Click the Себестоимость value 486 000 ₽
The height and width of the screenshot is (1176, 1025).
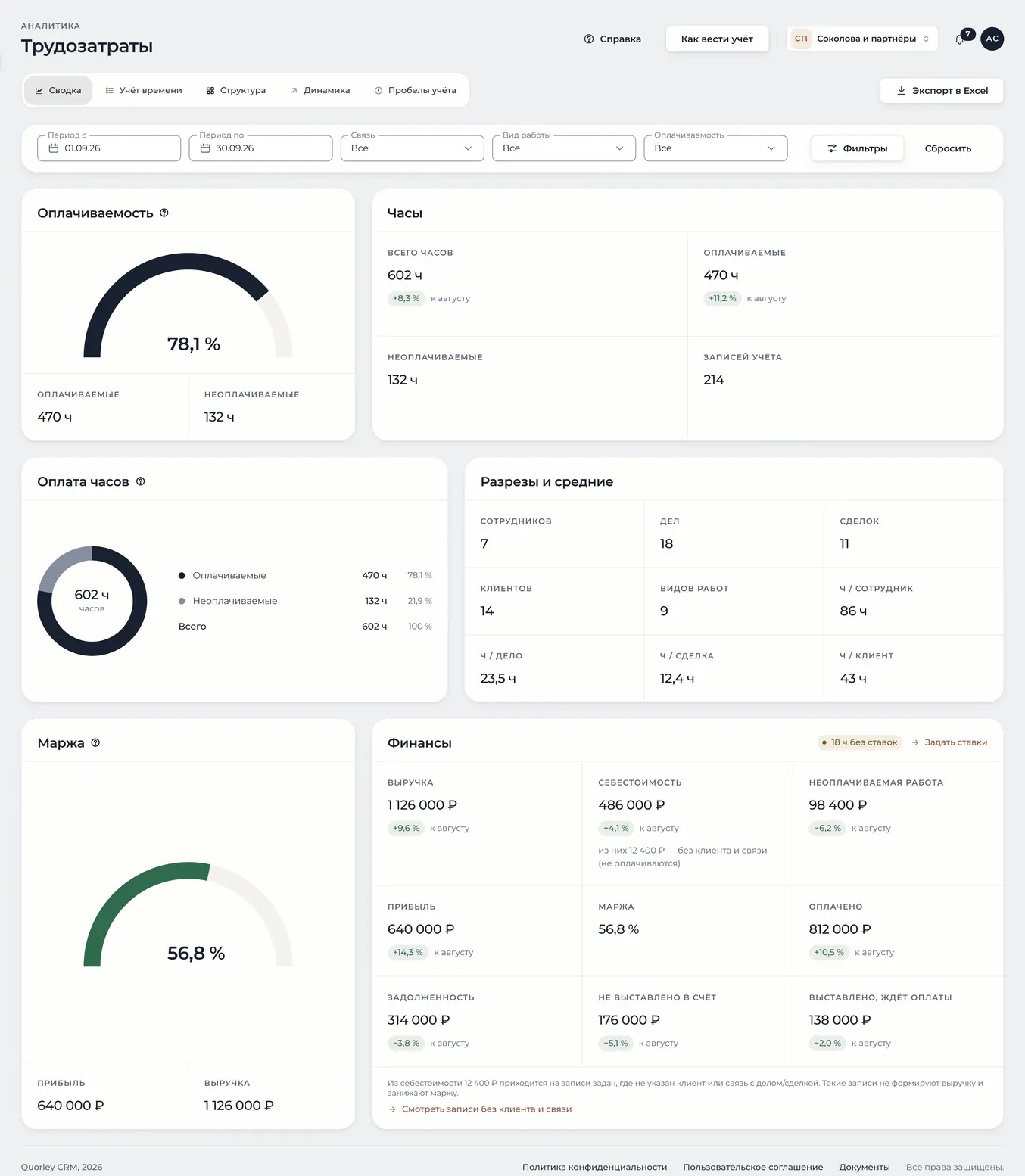631,805
